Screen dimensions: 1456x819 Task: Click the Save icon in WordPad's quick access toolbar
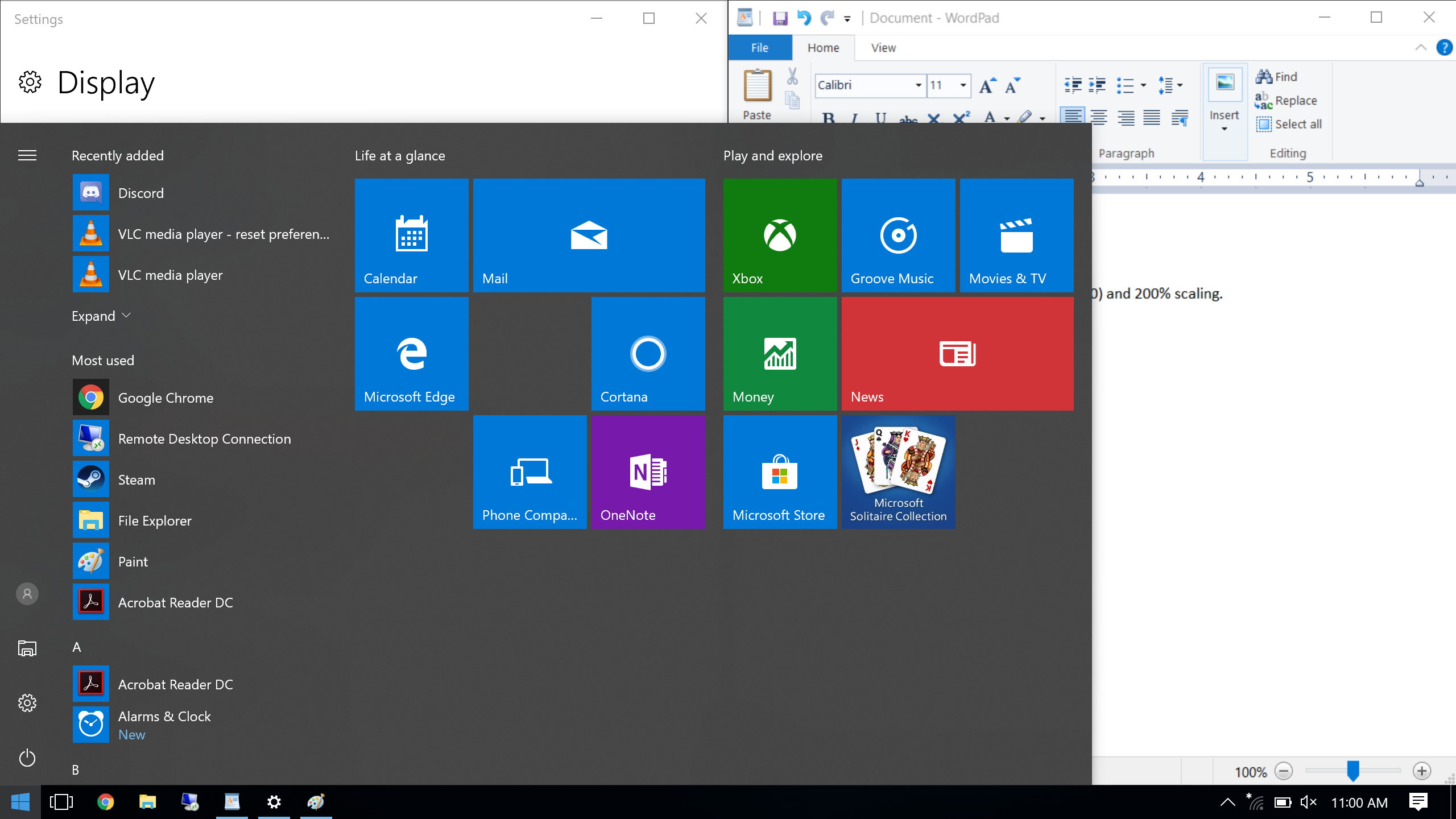pyautogui.click(x=780, y=18)
